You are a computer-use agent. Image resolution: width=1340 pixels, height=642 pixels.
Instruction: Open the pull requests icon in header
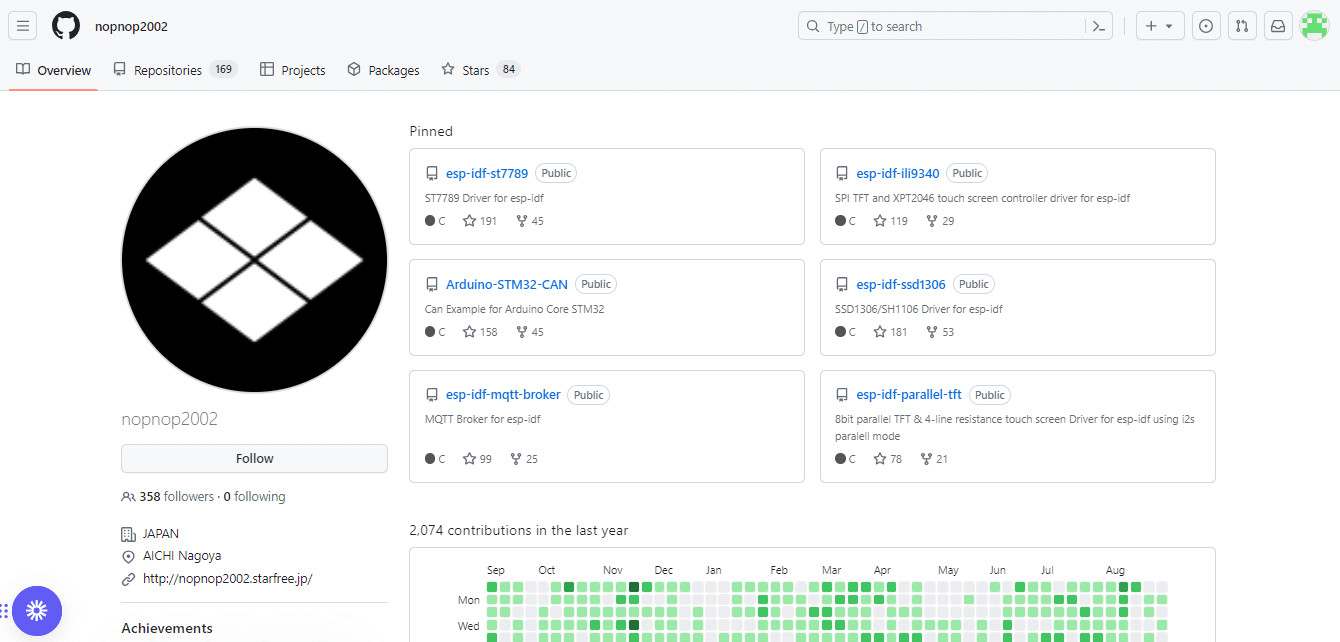[1242, 26]
